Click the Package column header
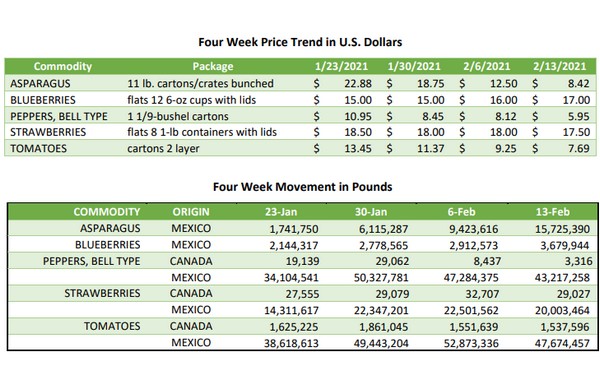This screenshot has width=600, height=371. (x=213, y=67)
